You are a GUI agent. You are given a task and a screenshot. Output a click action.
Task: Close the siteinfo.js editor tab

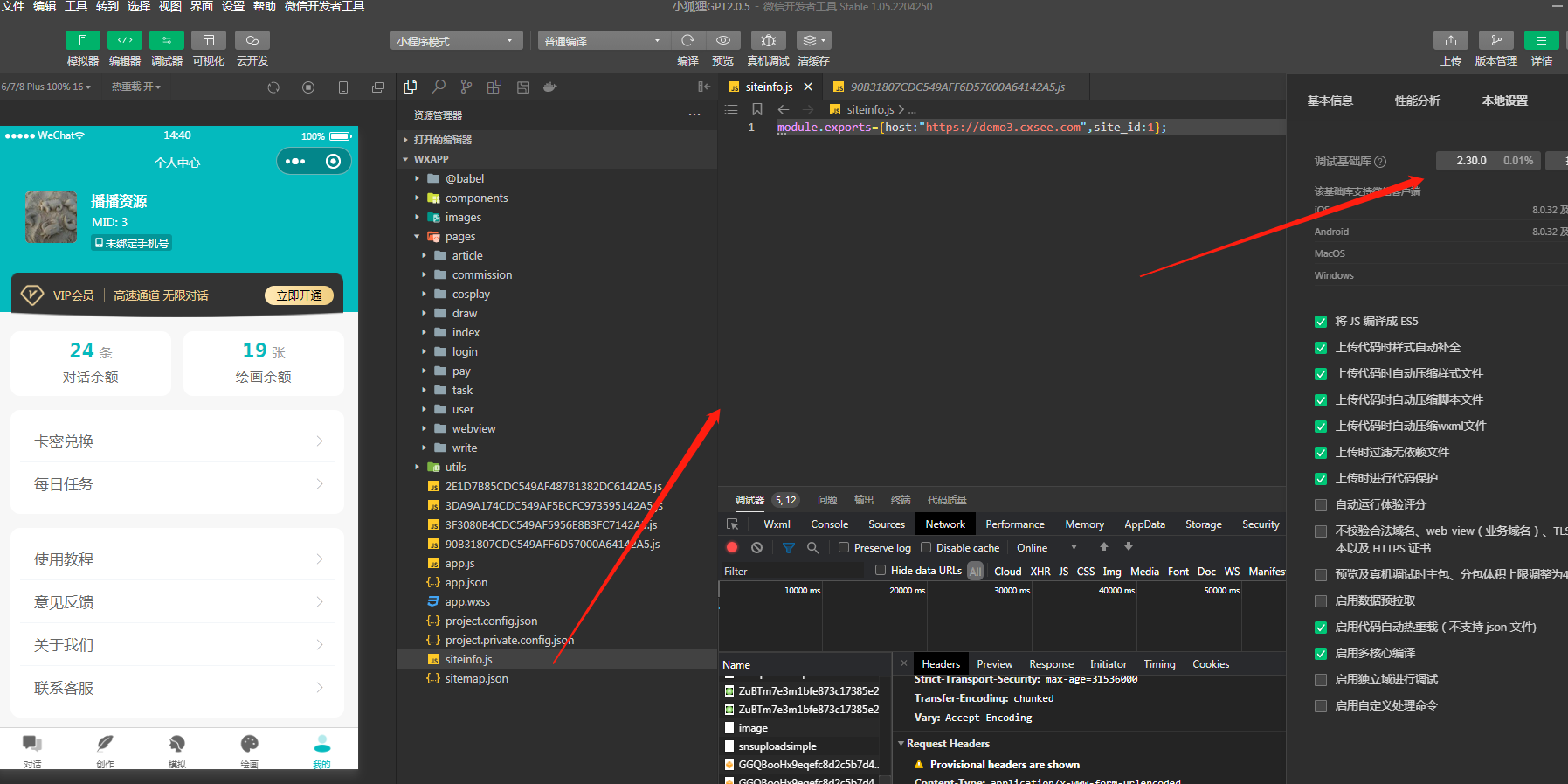pos(808,87)
